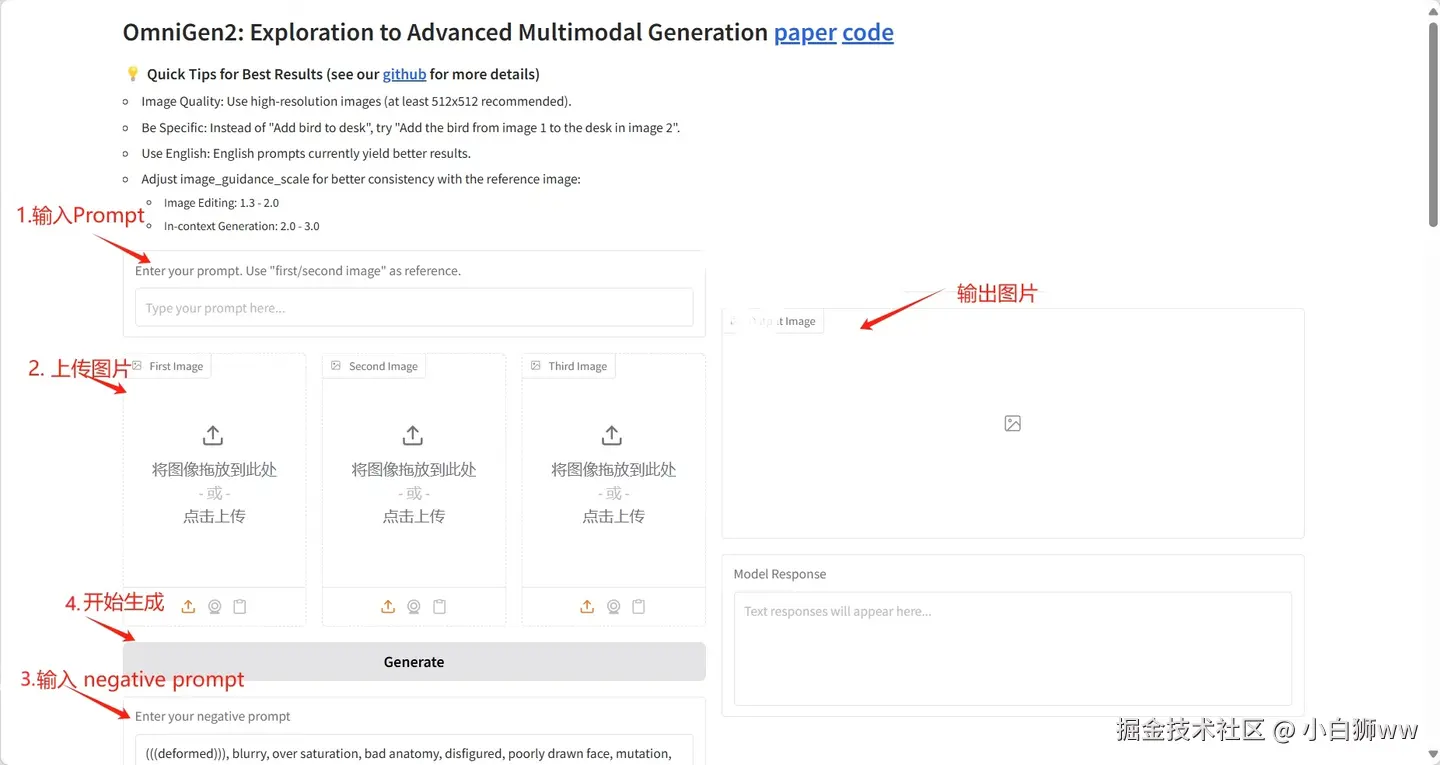Click the negative prompt text box
The width and height of the screenshot is (1440, 765).
(x=414, y=751)
